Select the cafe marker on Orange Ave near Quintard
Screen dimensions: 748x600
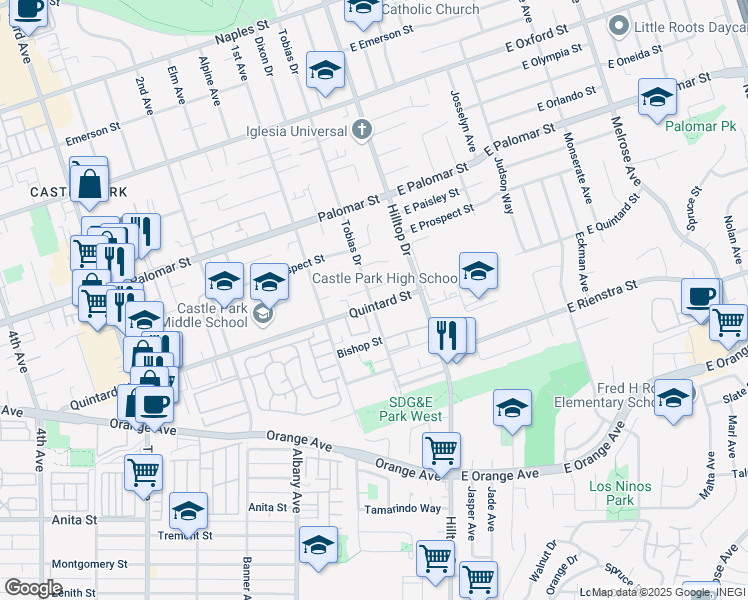tap(154, 408)
